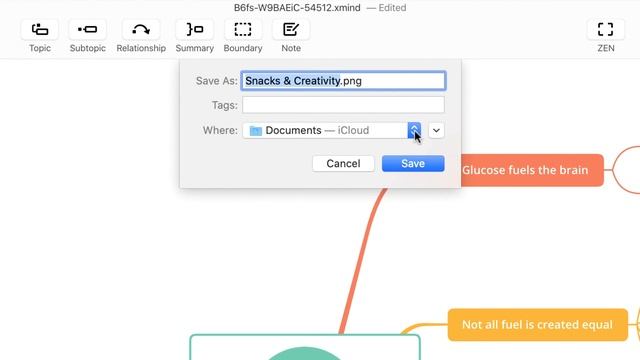Click the Save As filename field
Viewport: 640px width, 360px height.
pos(343,81)
